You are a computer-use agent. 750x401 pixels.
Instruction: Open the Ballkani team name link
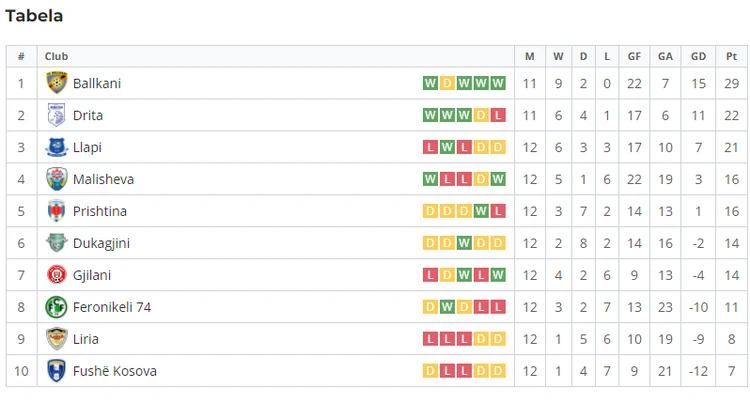(97, 83)
